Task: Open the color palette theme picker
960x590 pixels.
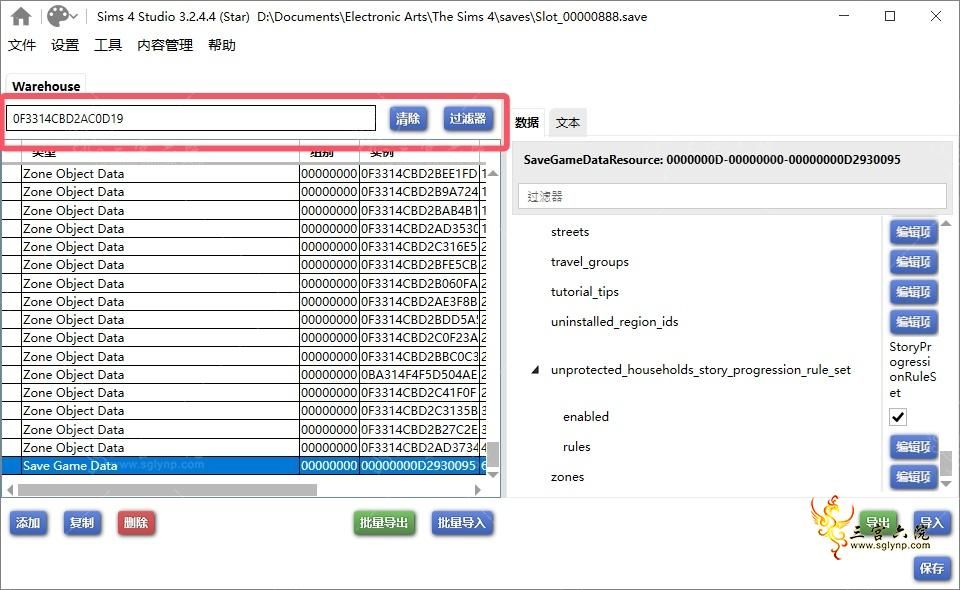Action: [x=58, y=16]
